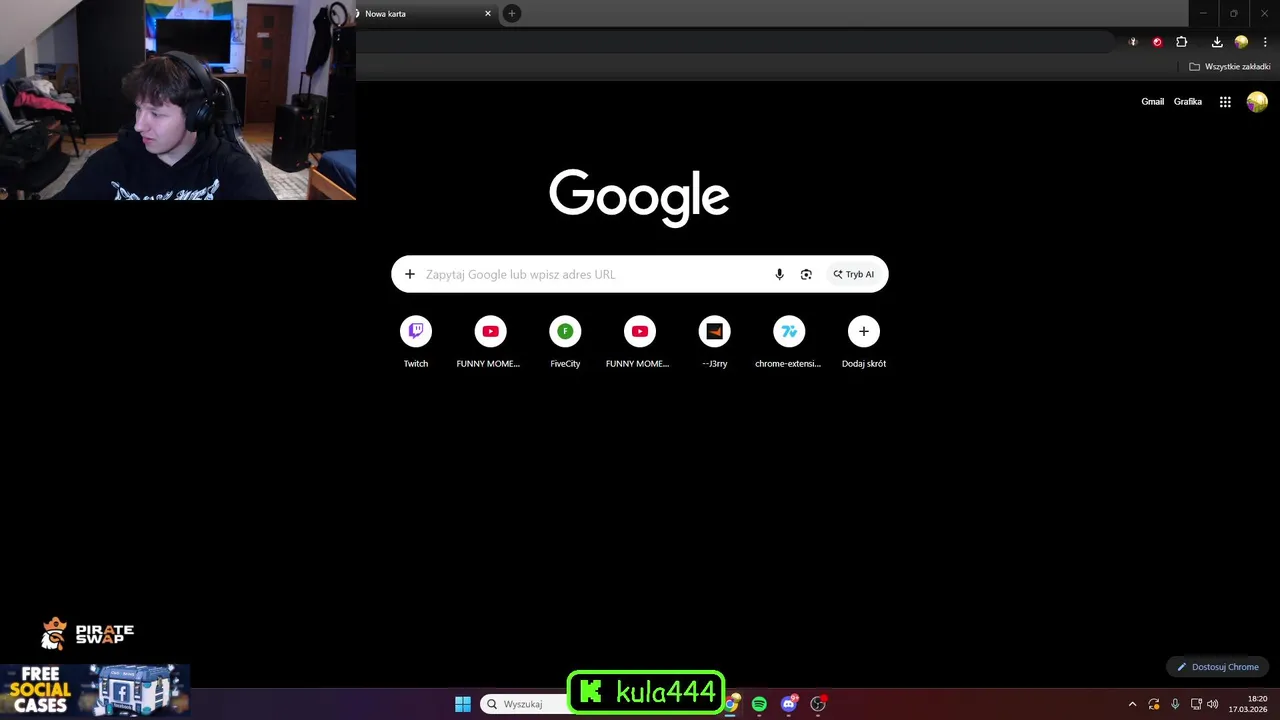Click the Dostosuj Chrome button

coord(1217,667)
